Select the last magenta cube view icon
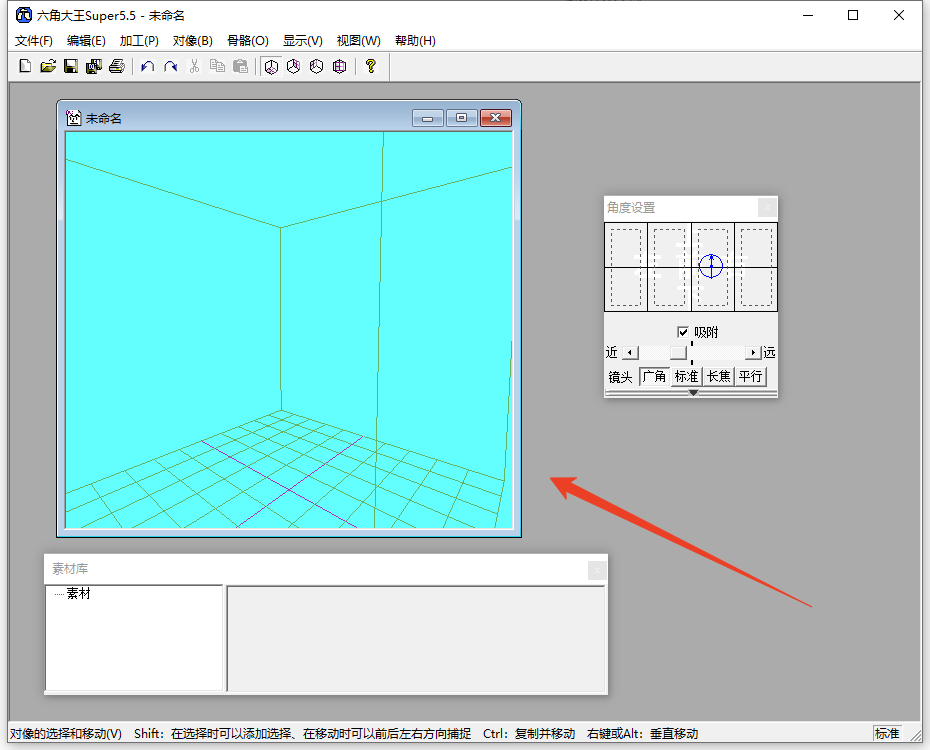This screenshot has height=750, width=930. coord(340,67)
